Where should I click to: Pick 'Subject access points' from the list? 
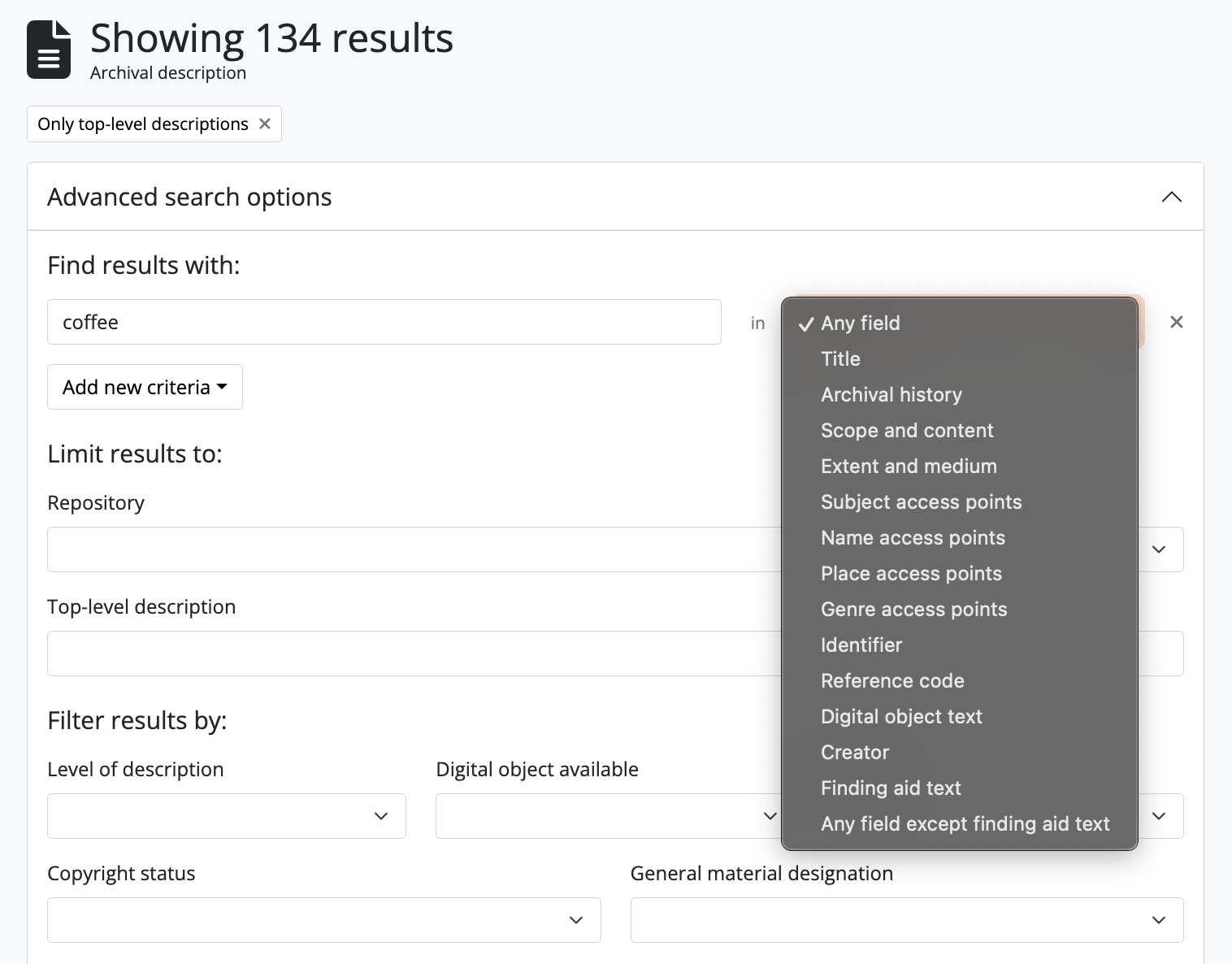921,502
